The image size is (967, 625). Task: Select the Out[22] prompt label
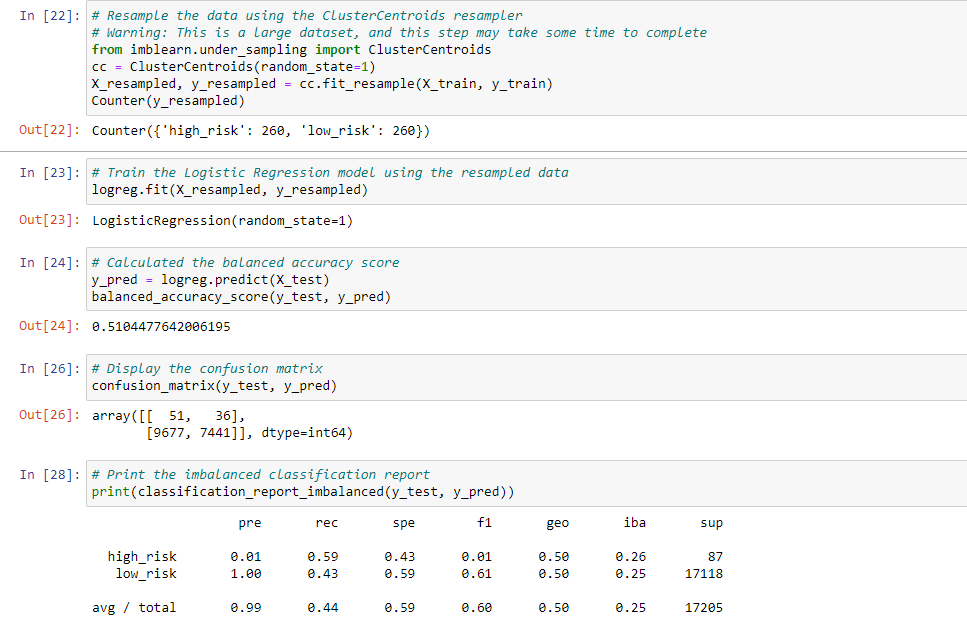click(50, 130)
